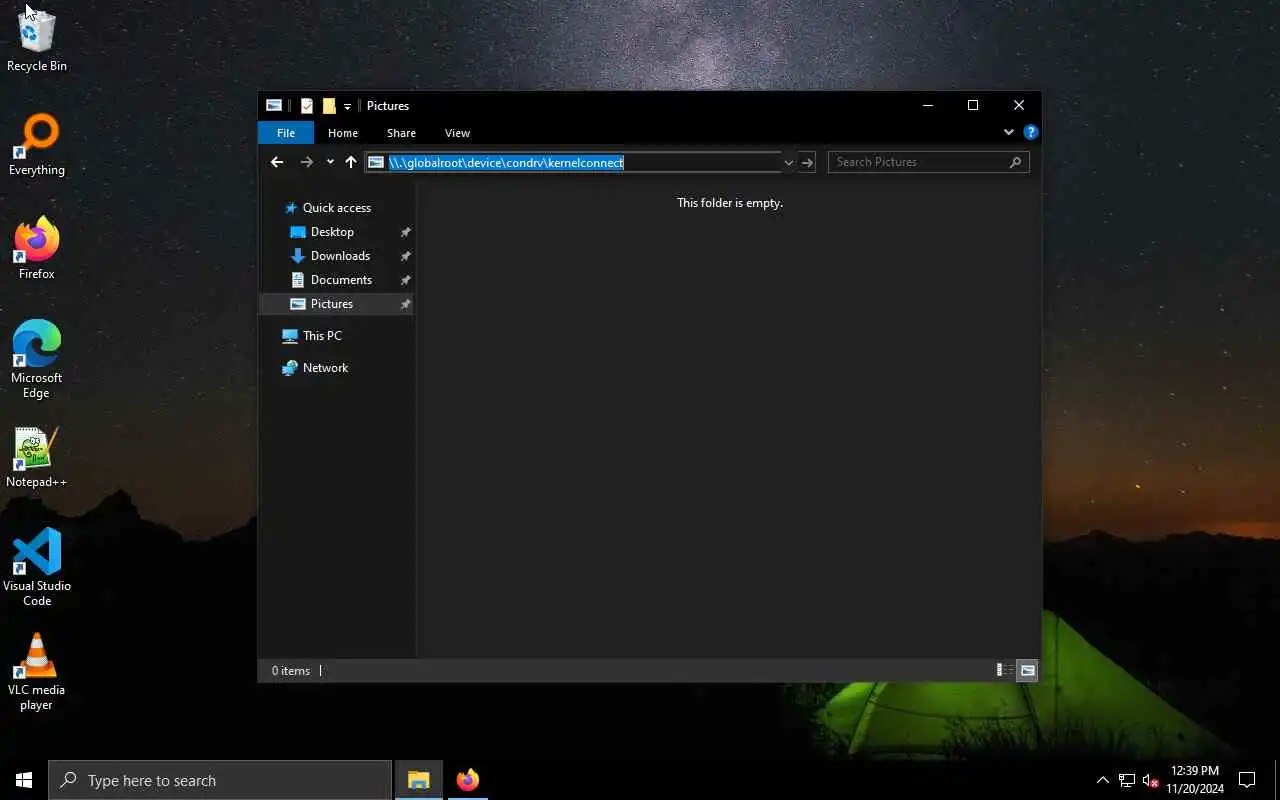Open the Microsoft Edge desktop shortcut

[x=37, y=360]
